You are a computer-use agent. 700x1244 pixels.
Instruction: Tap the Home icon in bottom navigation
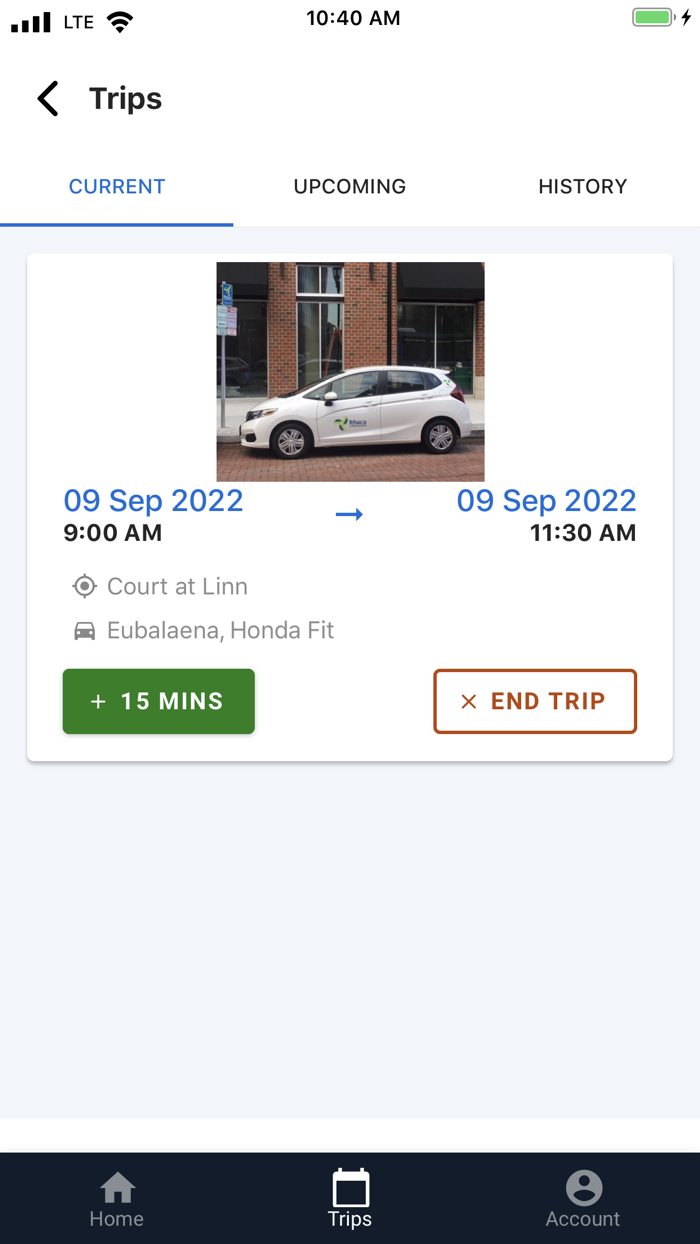click(x=117, y=1190)
